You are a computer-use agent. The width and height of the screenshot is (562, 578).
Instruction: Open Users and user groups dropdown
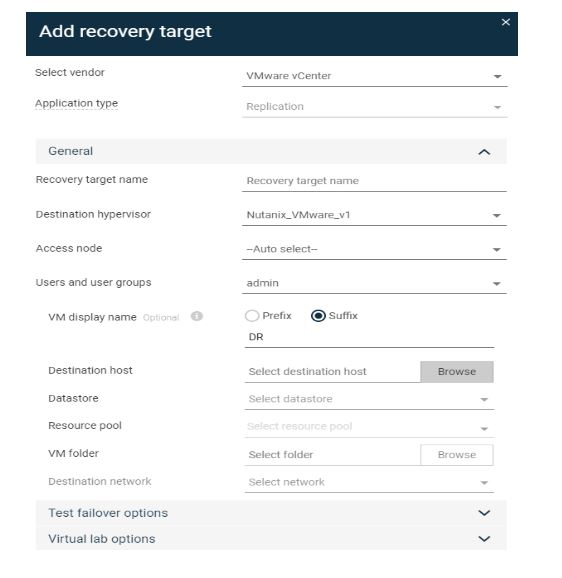tap(374, 283)
